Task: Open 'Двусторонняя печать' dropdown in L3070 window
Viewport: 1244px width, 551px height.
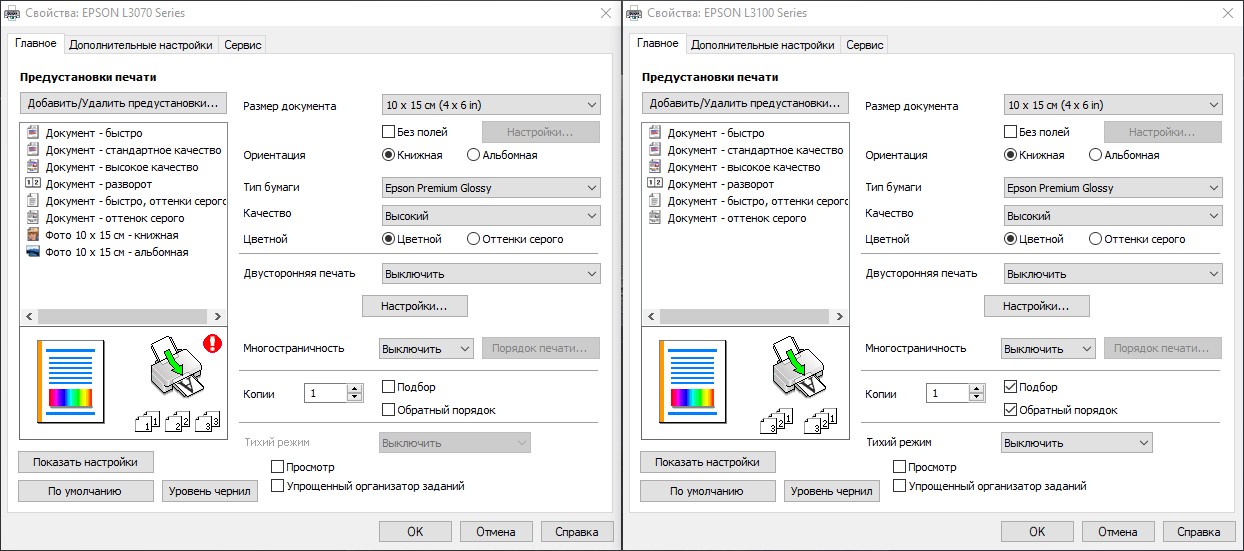Action: (x=491, y=274)
